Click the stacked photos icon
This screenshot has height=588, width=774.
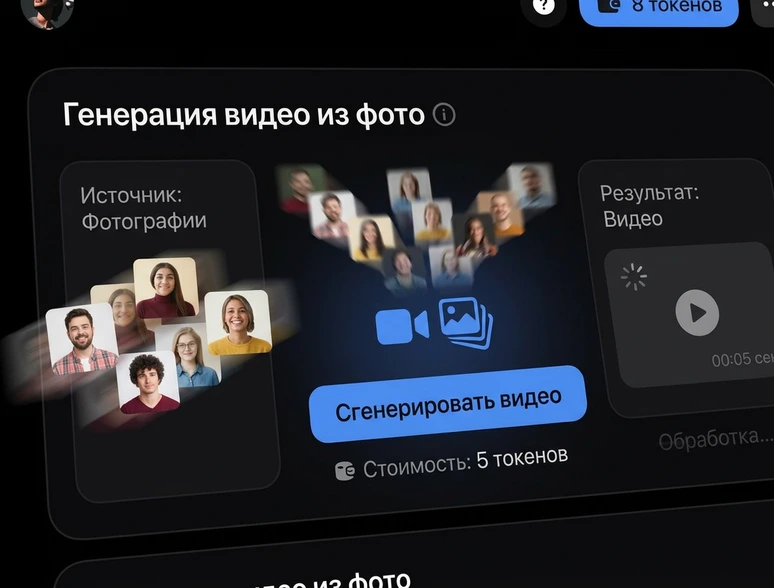point(467,324)
